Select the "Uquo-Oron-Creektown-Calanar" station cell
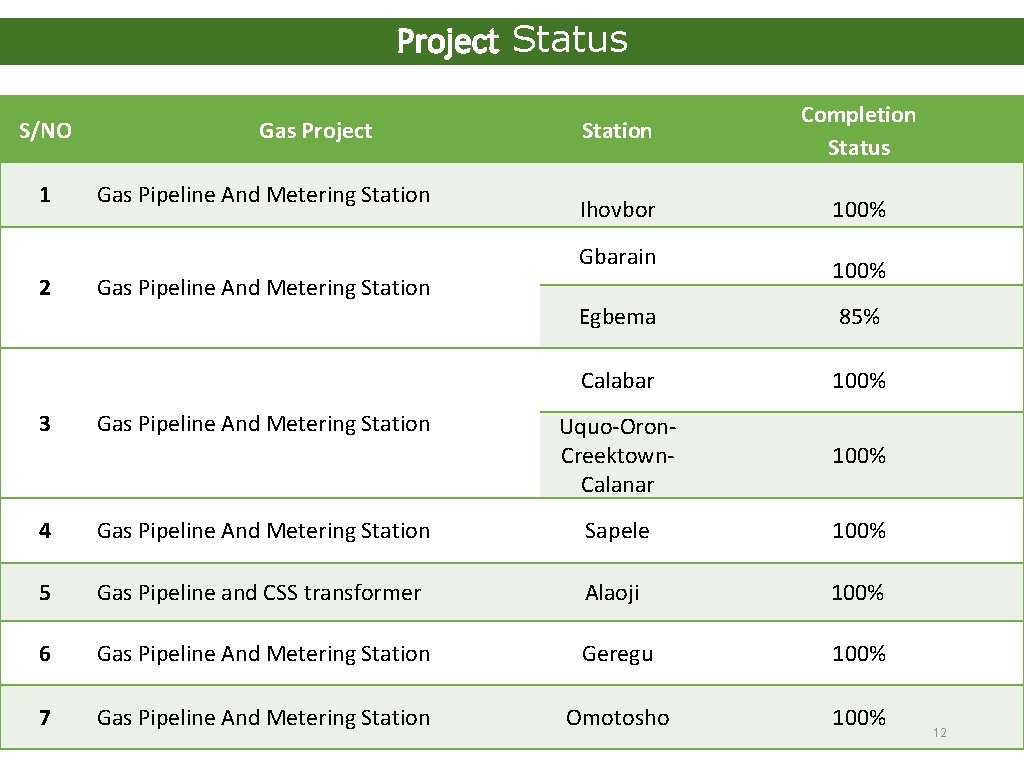 tap(617, 456)
